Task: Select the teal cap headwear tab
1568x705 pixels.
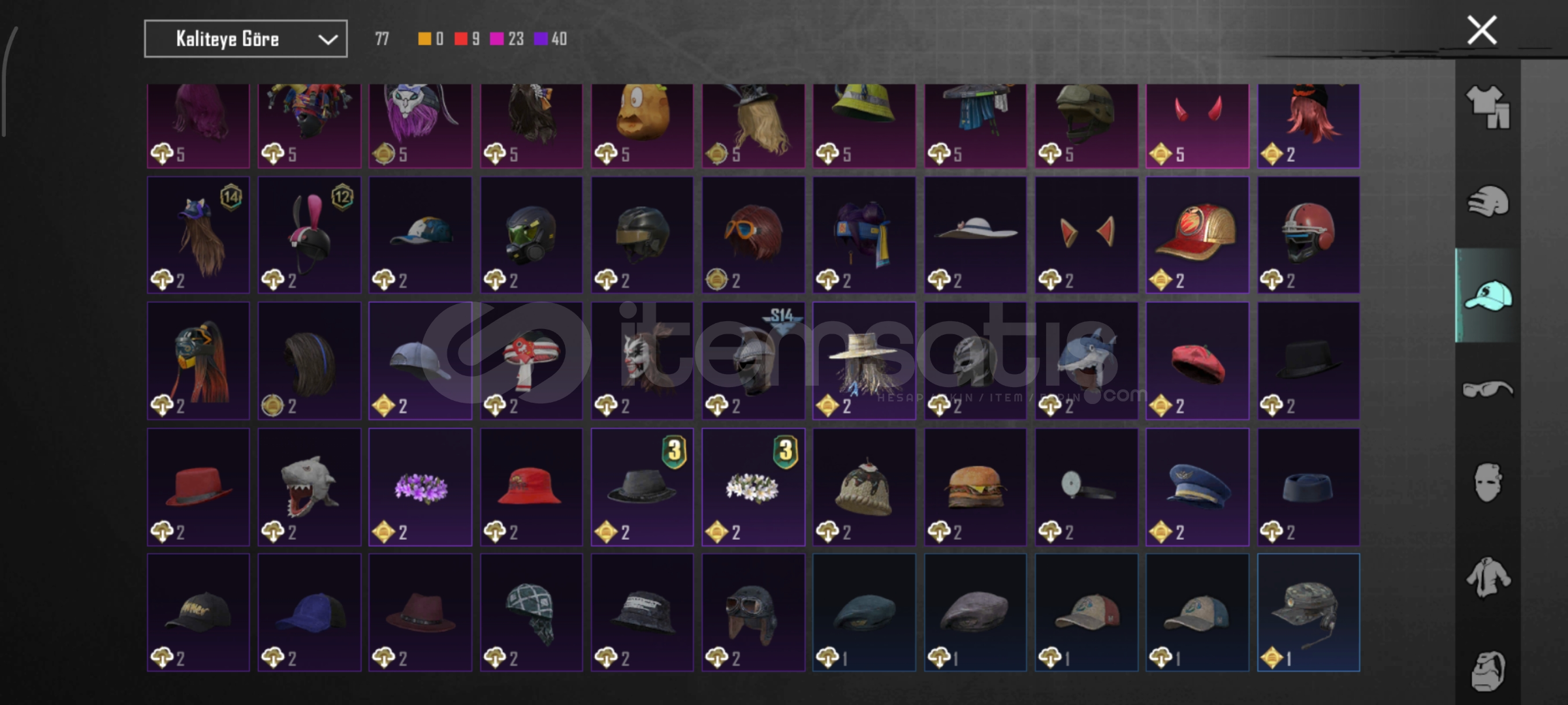Action: coord(1488,296)
